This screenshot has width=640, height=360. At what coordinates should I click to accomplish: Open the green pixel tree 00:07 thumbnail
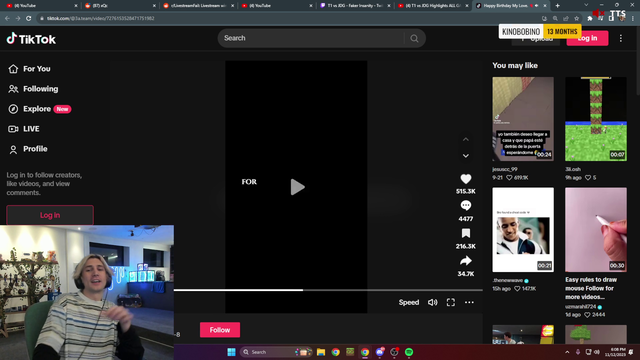coord(596,119)
